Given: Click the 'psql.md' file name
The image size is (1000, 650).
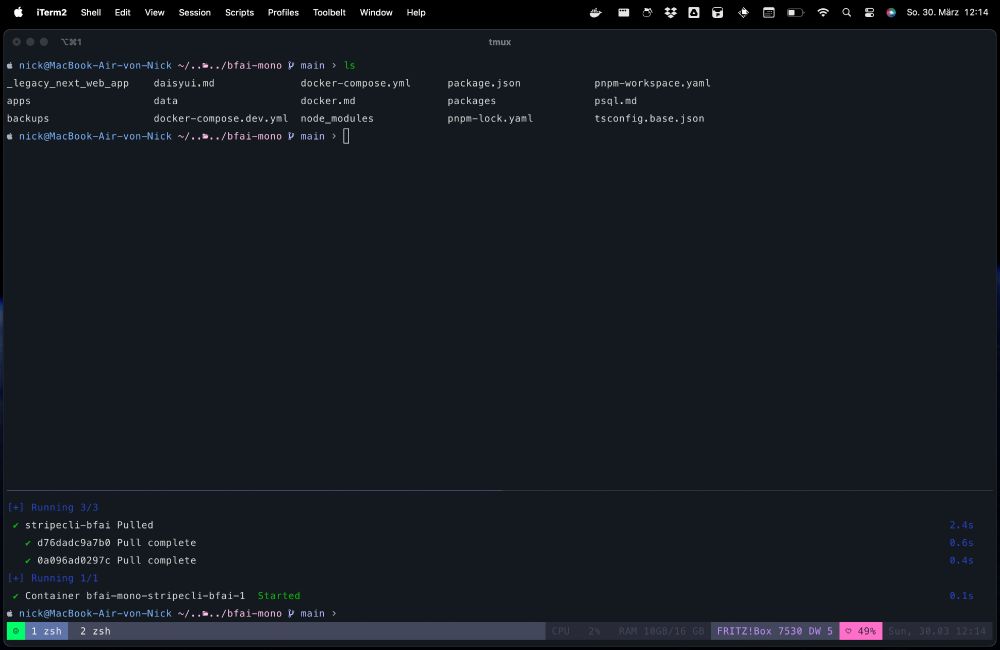Looking at the screenshot, I should [x=615, y=101].
